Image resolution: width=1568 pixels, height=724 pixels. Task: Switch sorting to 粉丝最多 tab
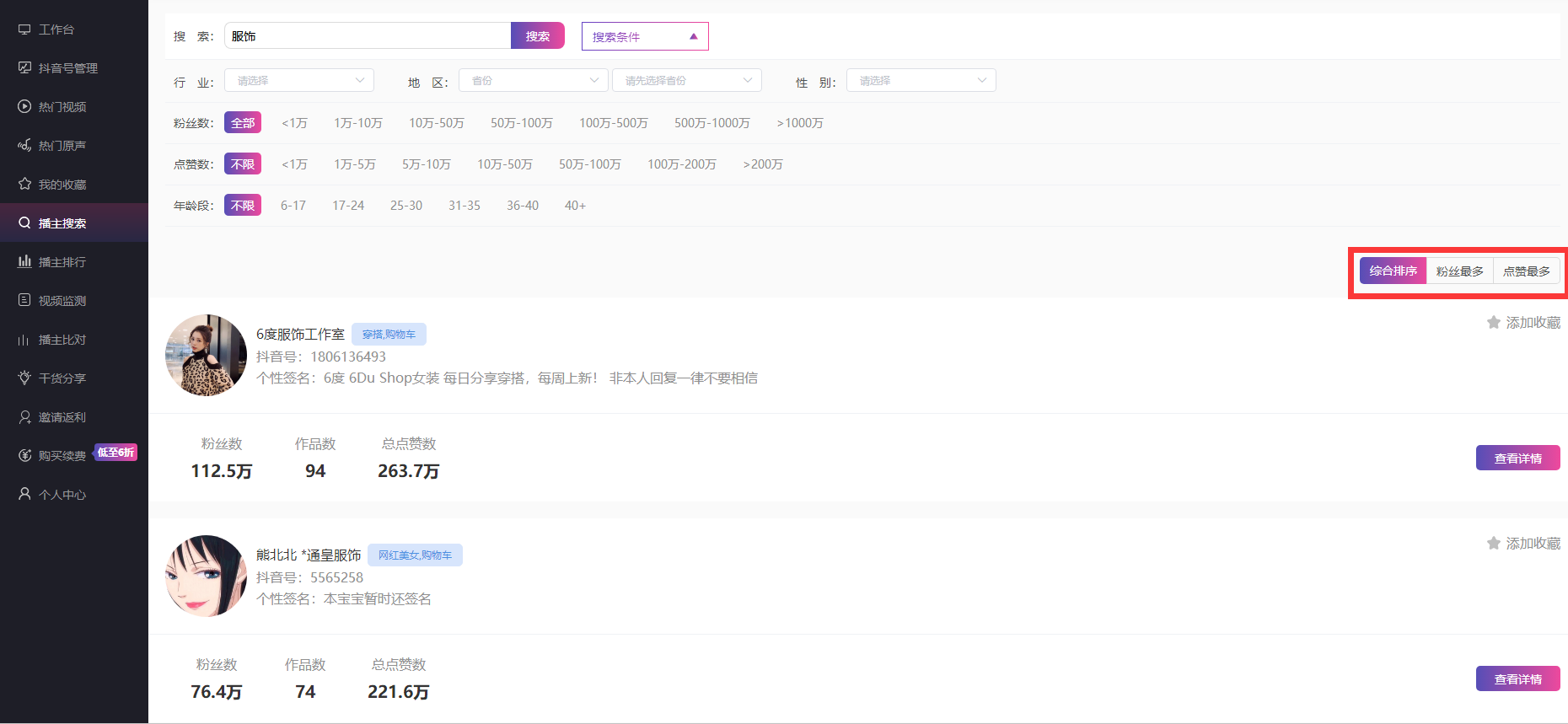click(1459, 271)
